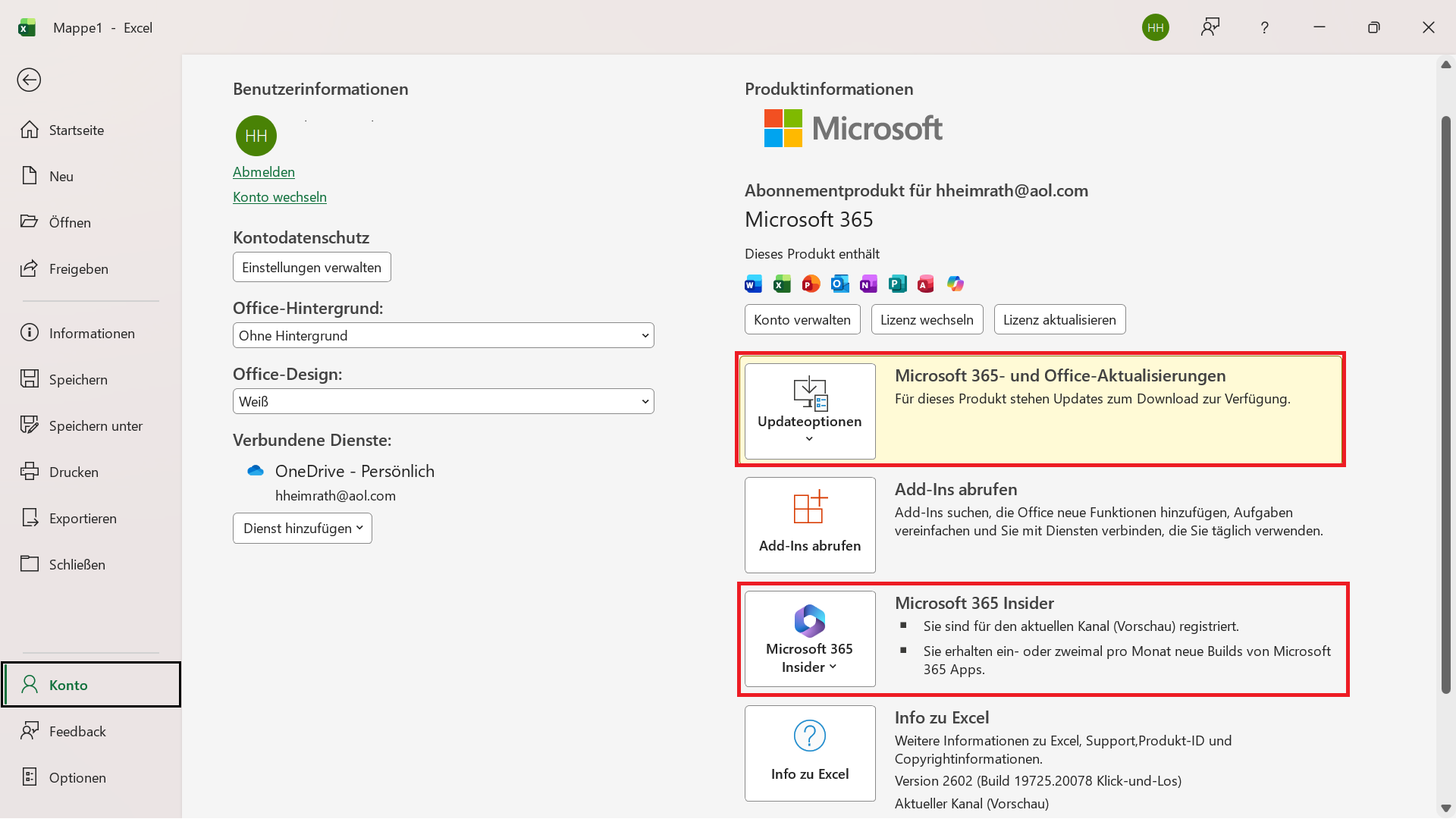Expand the Office-Design dropdown
This screenshot has width=1456, height=819.
pos(443,401)
